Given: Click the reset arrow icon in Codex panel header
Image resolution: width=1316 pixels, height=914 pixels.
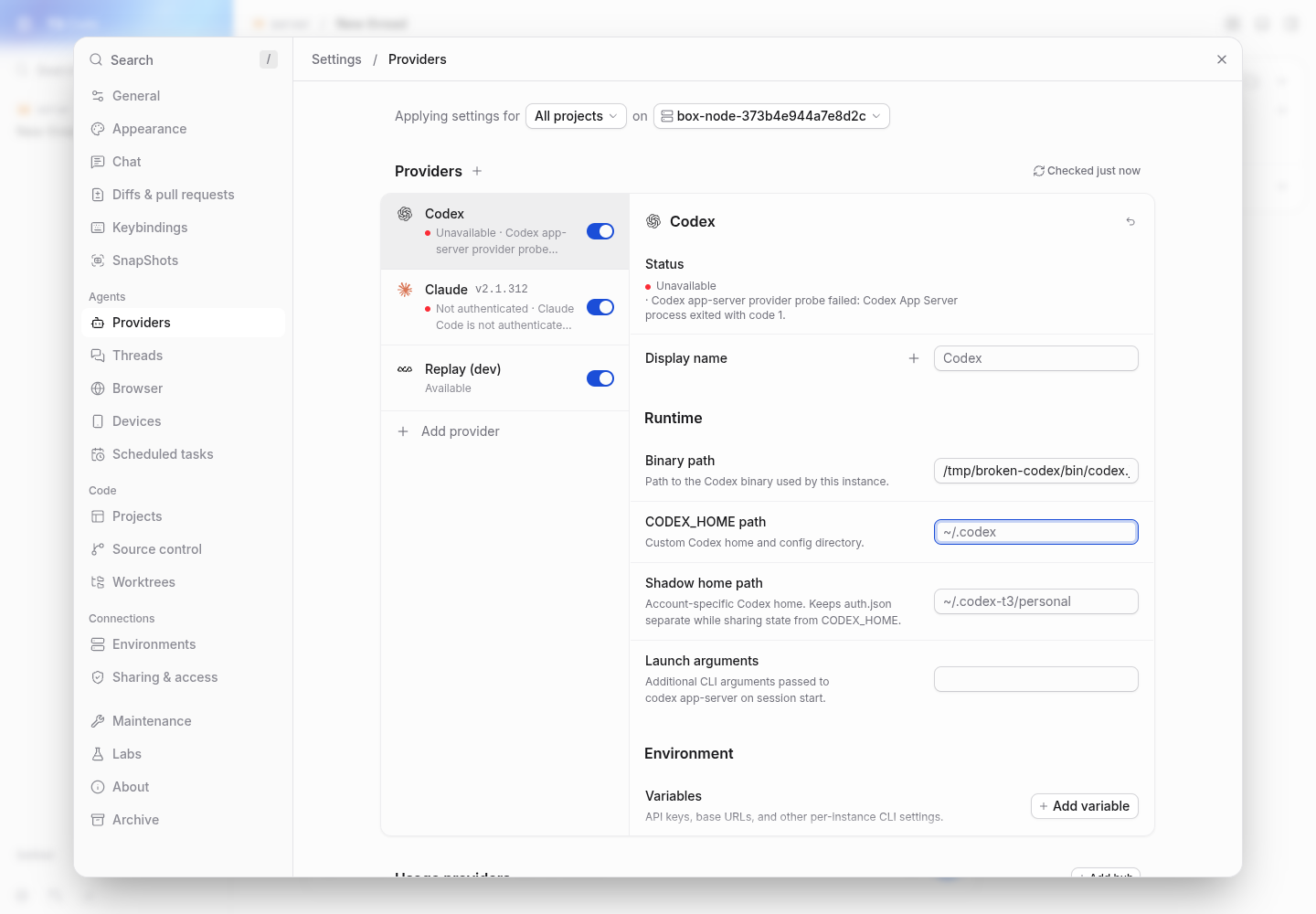Looking at the screenshot, I should [1130, 221].
